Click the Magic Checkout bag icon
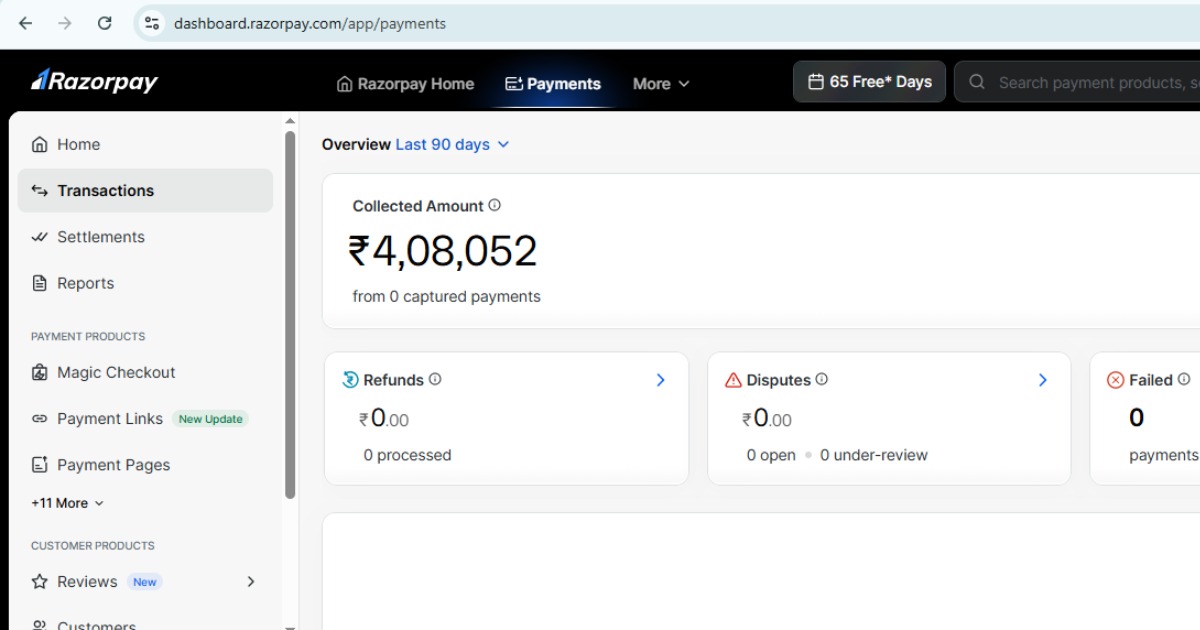 [x=40, y=372]
